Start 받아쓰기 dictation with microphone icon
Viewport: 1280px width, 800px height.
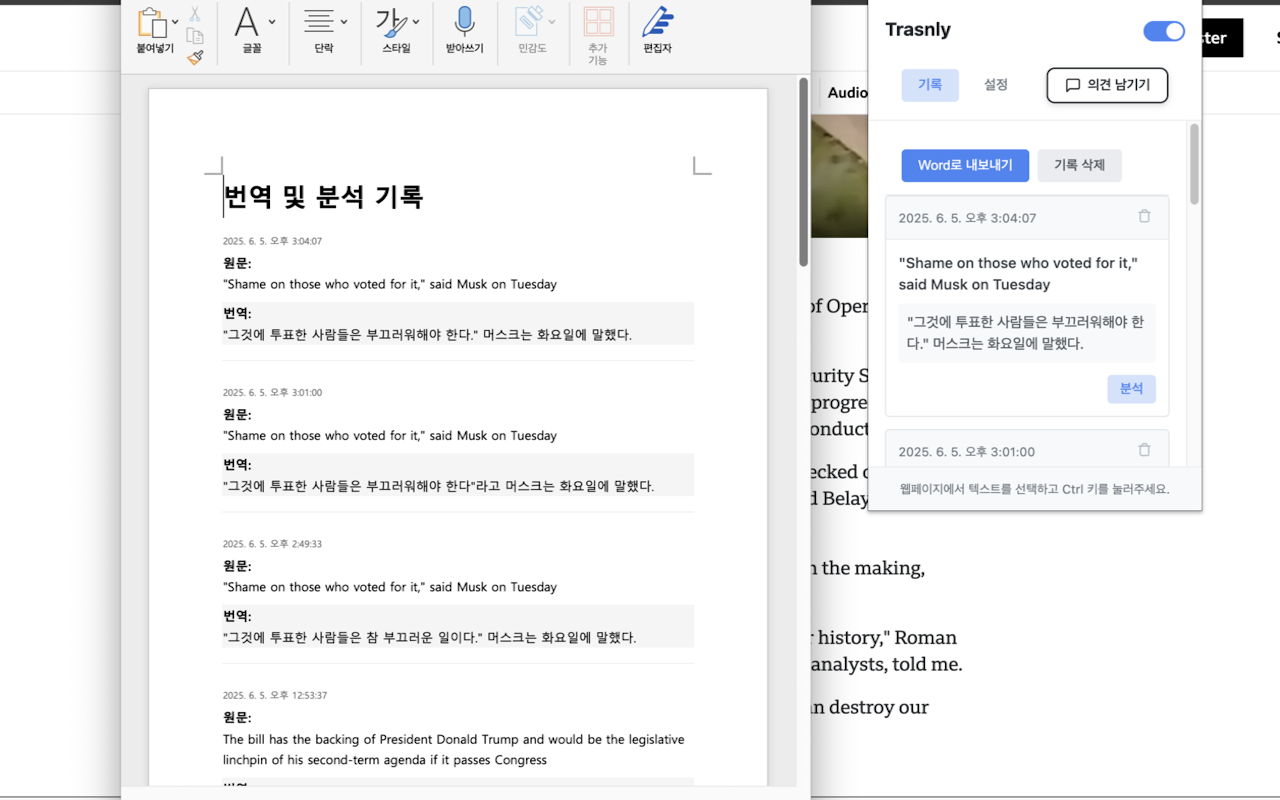pyautogui.click(x=464, y=21)
